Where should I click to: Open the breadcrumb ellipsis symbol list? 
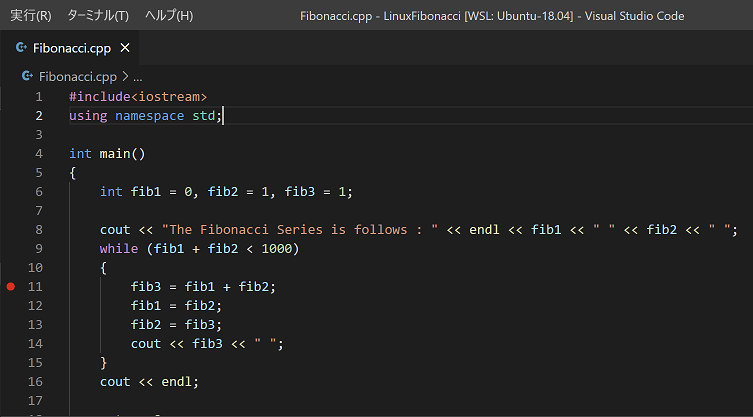[138, 77]
